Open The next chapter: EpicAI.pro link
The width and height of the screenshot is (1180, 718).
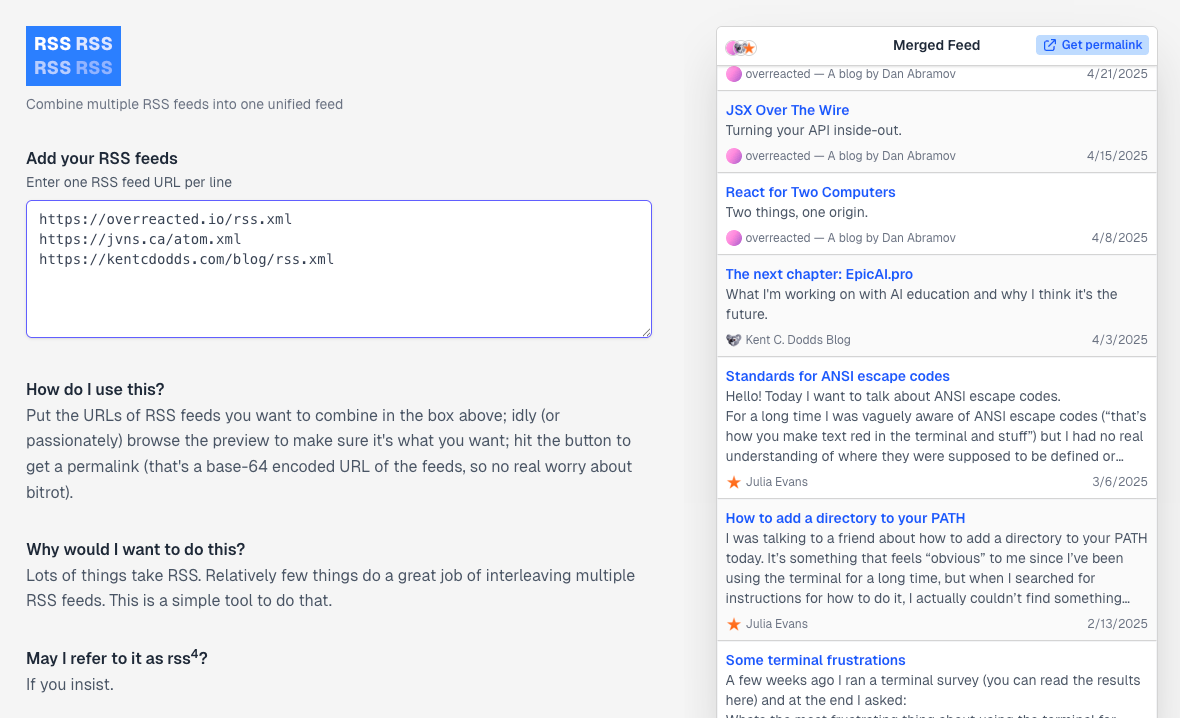(x=819, y=274)
